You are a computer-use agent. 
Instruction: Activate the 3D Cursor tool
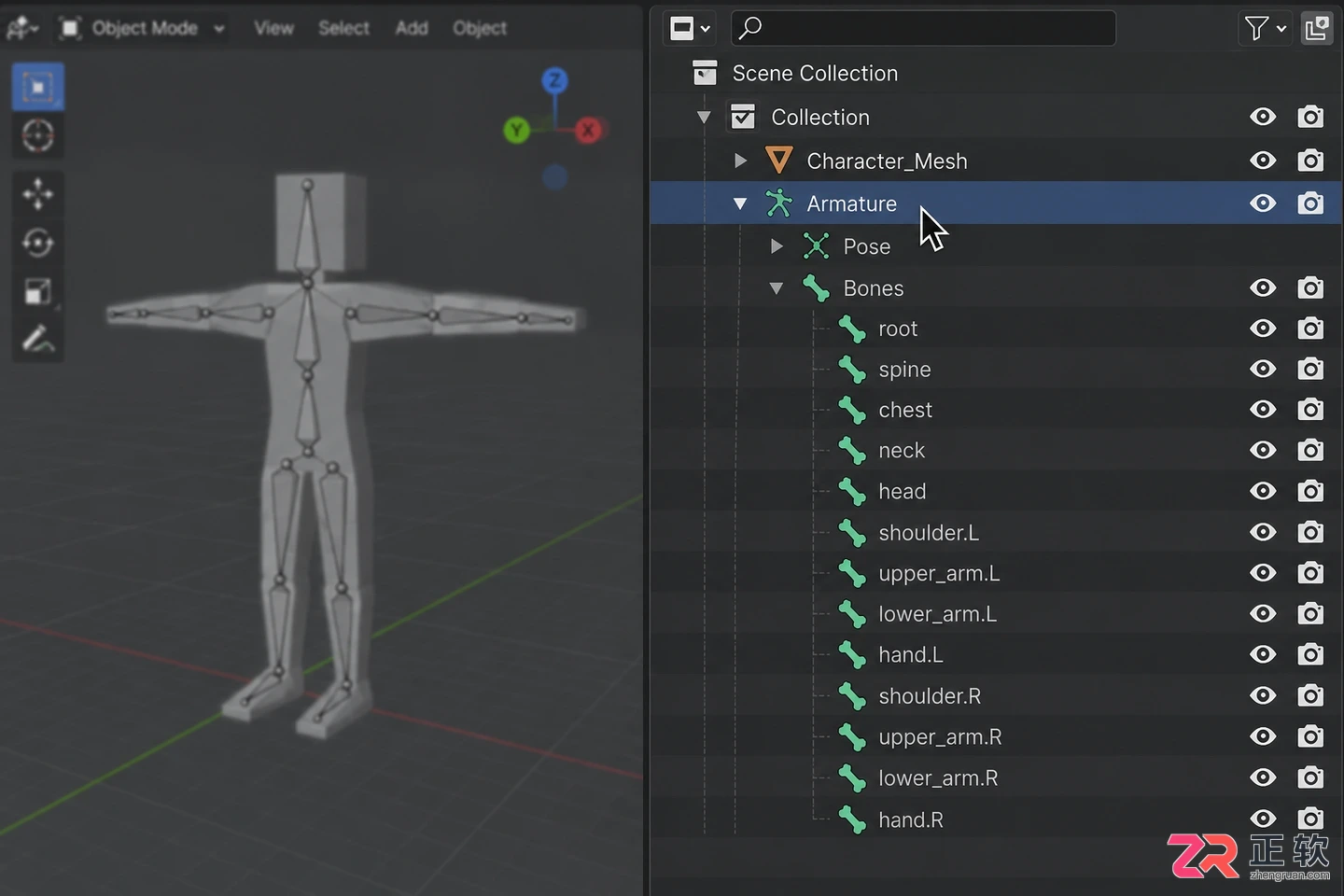tap(37, 136)
